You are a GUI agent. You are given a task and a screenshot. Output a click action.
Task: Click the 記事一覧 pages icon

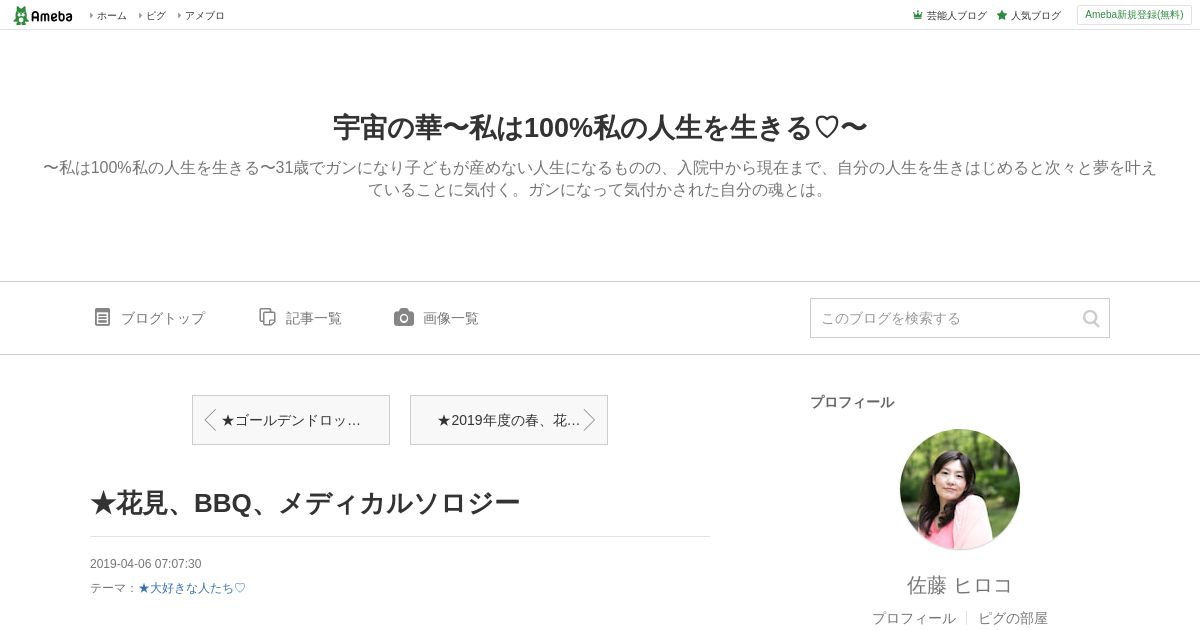(267, 317)
